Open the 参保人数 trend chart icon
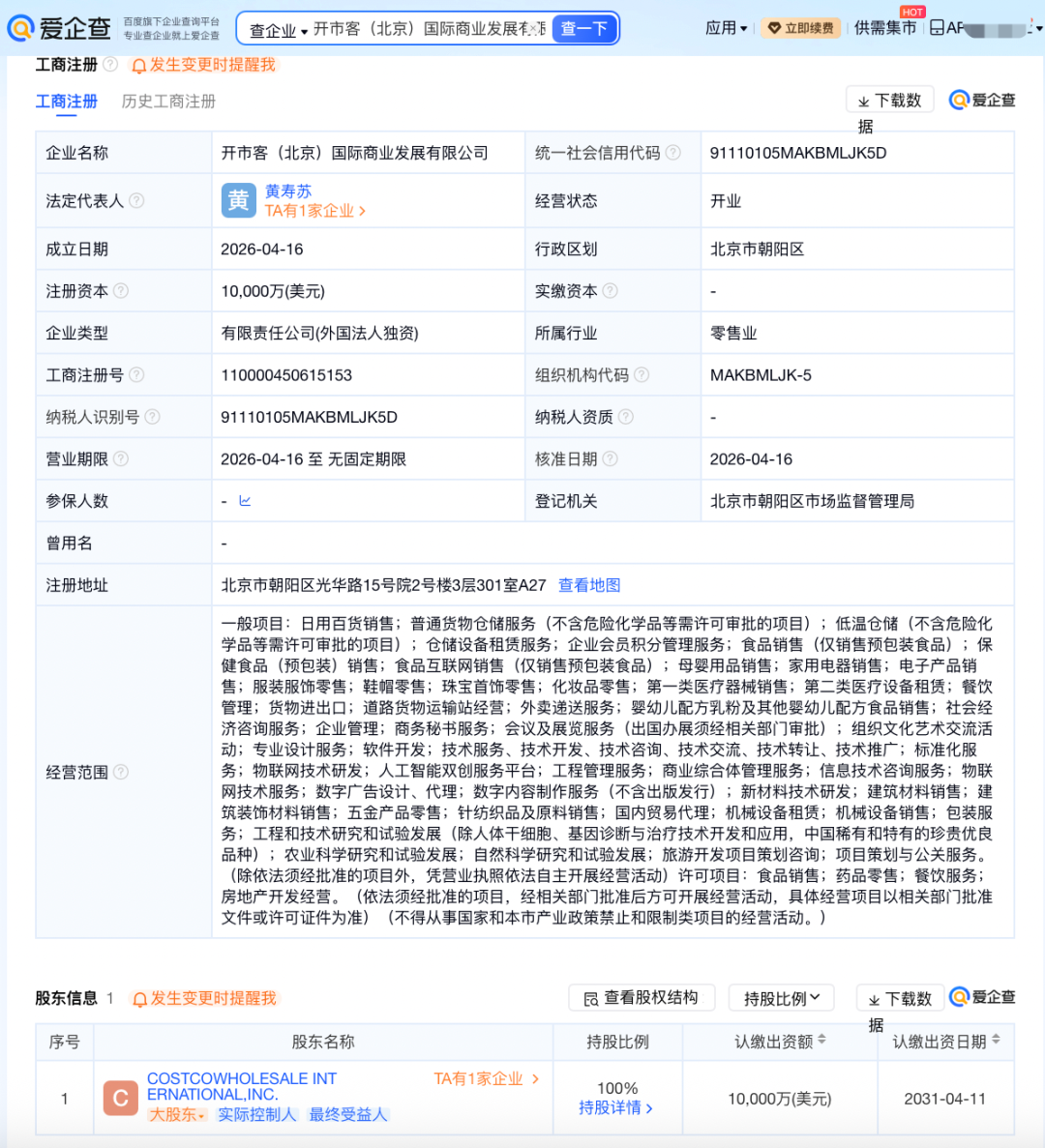The image size is (1045, 1148). pyautogui.click(x=245, y=501)
